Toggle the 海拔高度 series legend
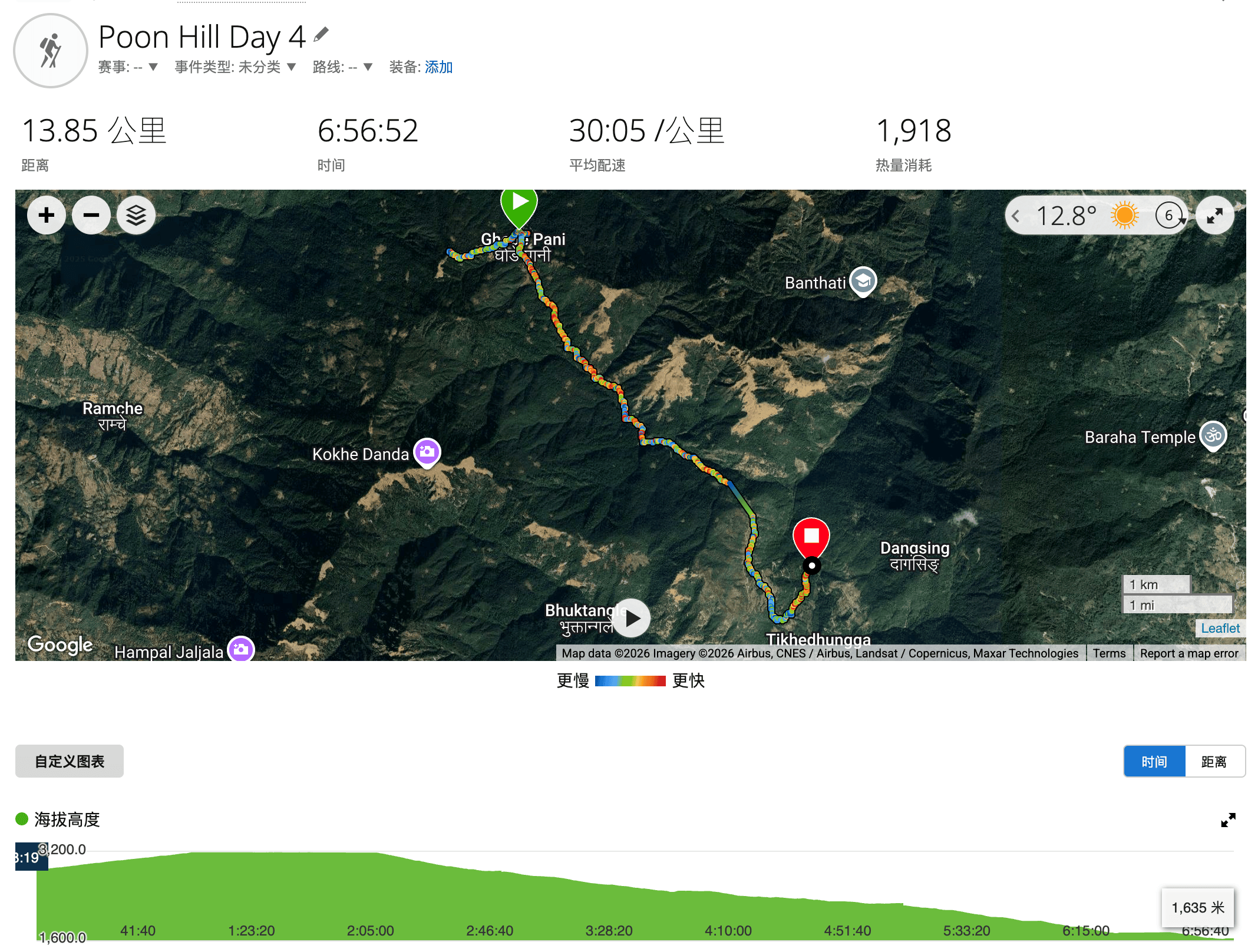This screenshot has width=1248, height=952. point(58,819)
